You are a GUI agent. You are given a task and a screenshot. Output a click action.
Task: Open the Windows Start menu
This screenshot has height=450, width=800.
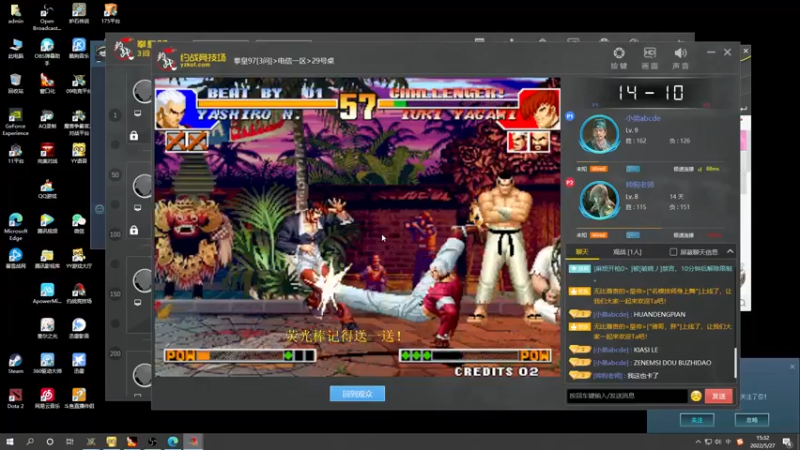(x=10, y=441)
